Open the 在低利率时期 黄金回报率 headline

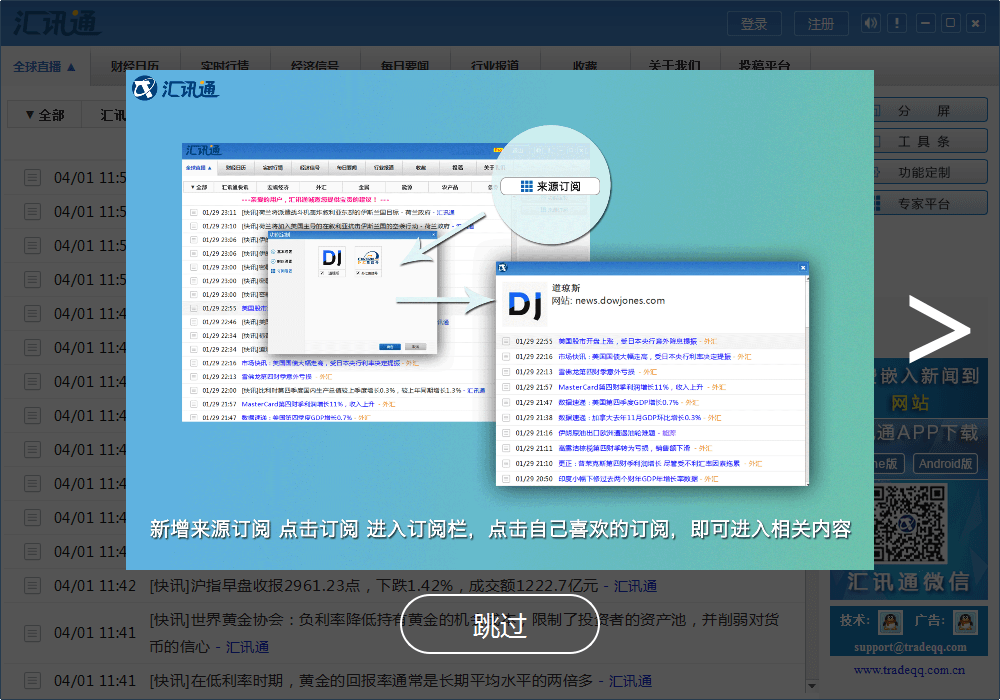click(x=371, y=681)
